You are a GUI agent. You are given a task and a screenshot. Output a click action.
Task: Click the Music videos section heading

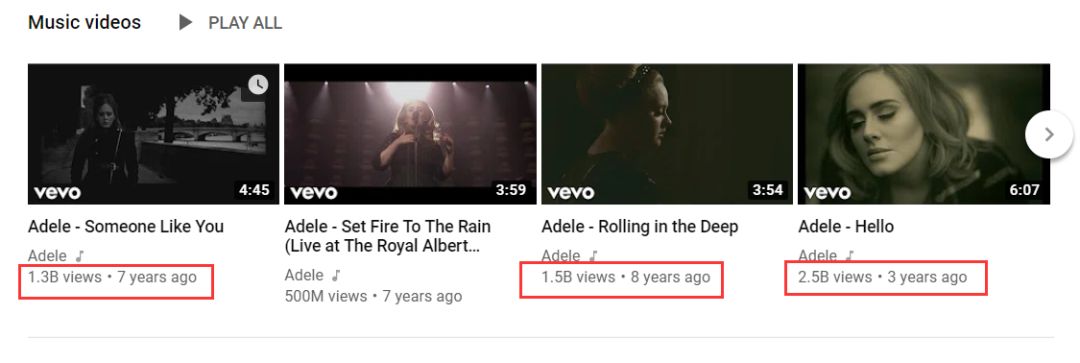pos(84,23)
